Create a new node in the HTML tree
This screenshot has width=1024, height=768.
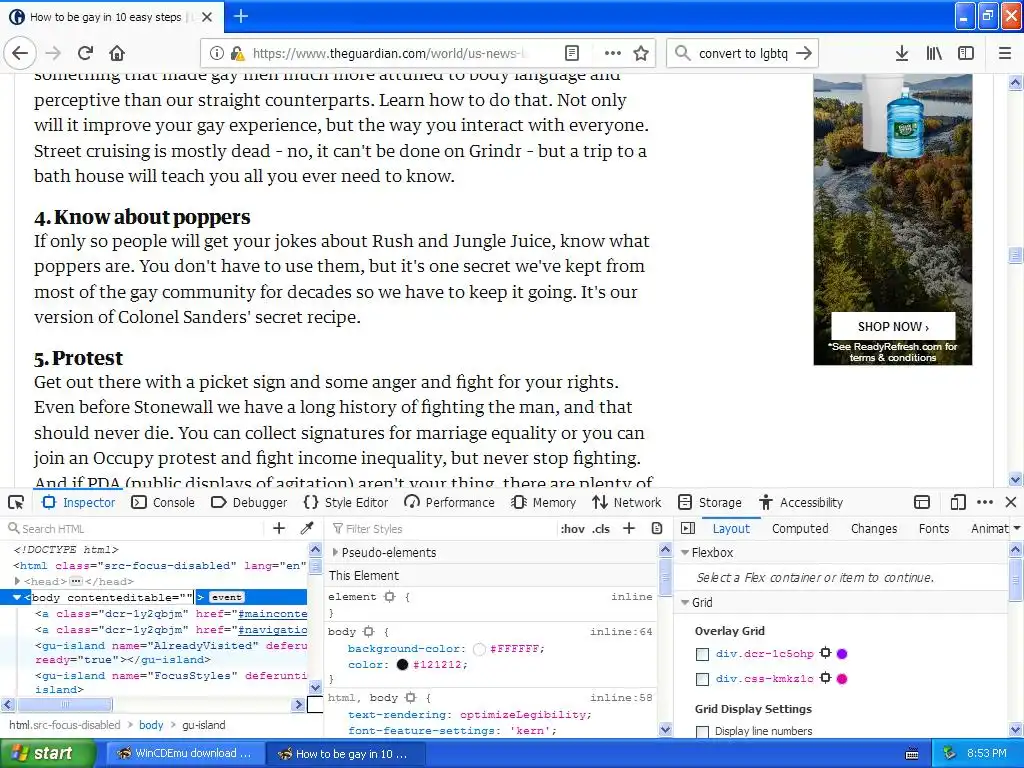tap(279, 528)
